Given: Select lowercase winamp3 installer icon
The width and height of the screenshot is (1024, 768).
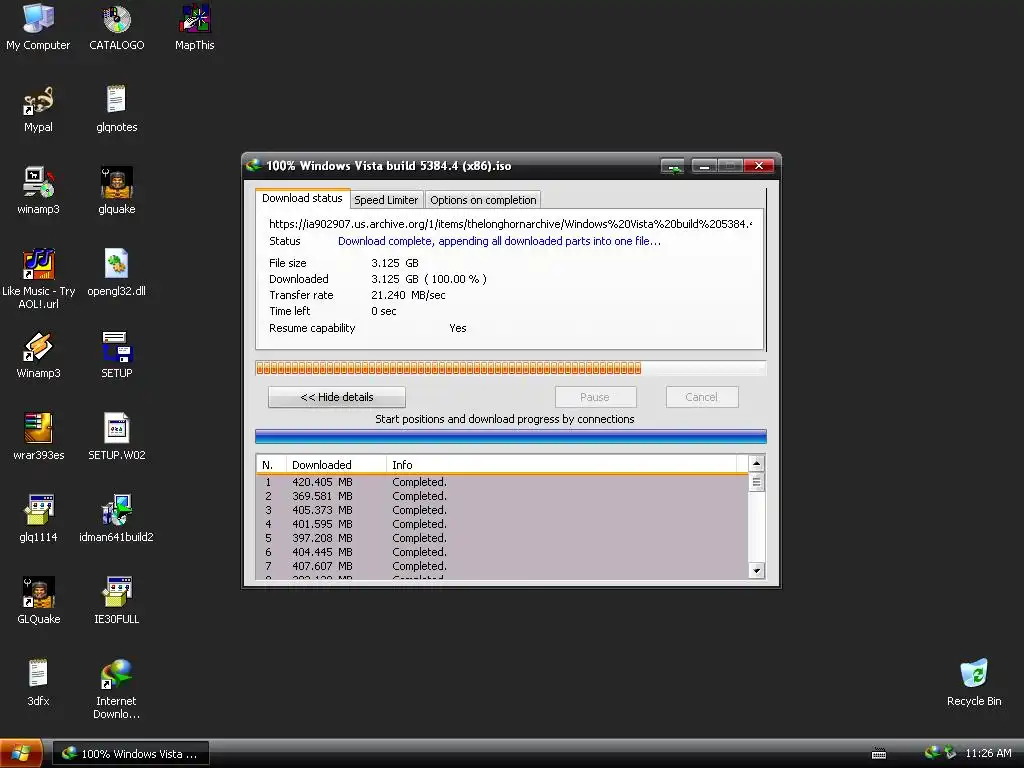Looking at the screenshot, I should tap(38, 191).
